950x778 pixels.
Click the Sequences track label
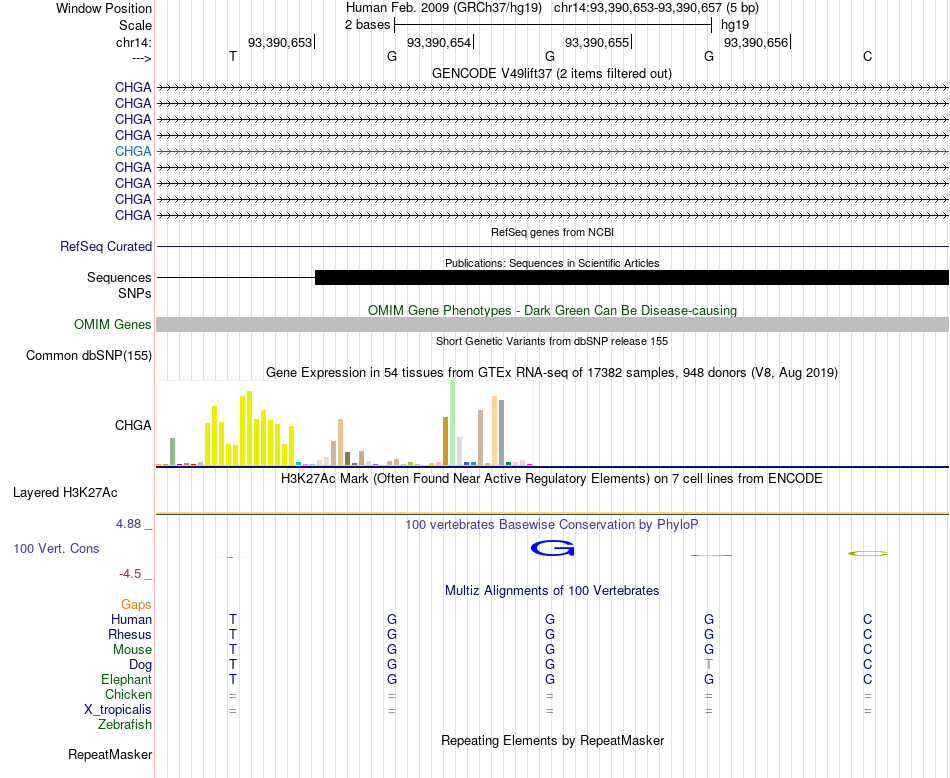[x=119, y=278]
